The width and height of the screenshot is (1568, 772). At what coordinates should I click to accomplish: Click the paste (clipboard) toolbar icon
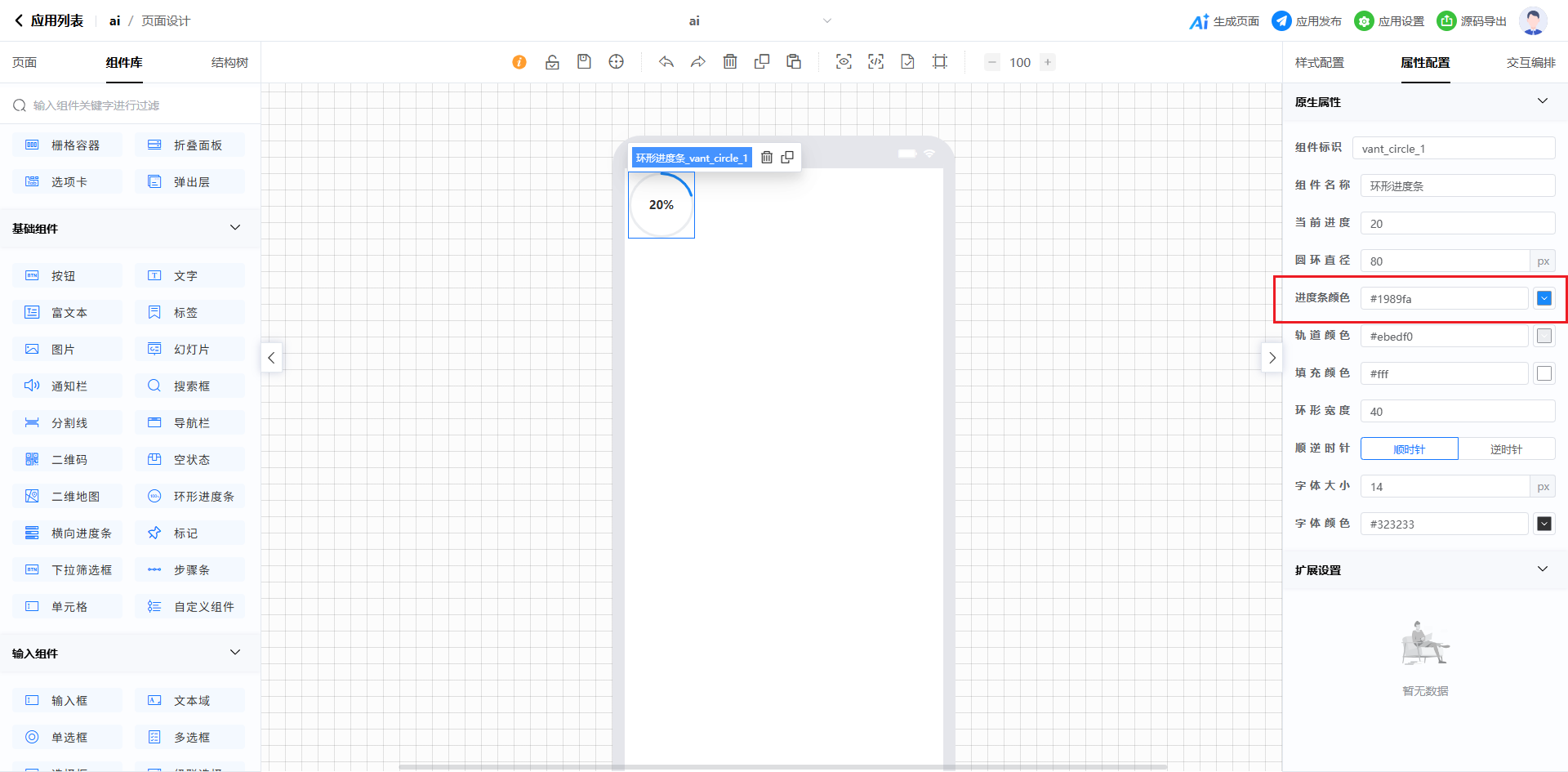coord(793,62)
